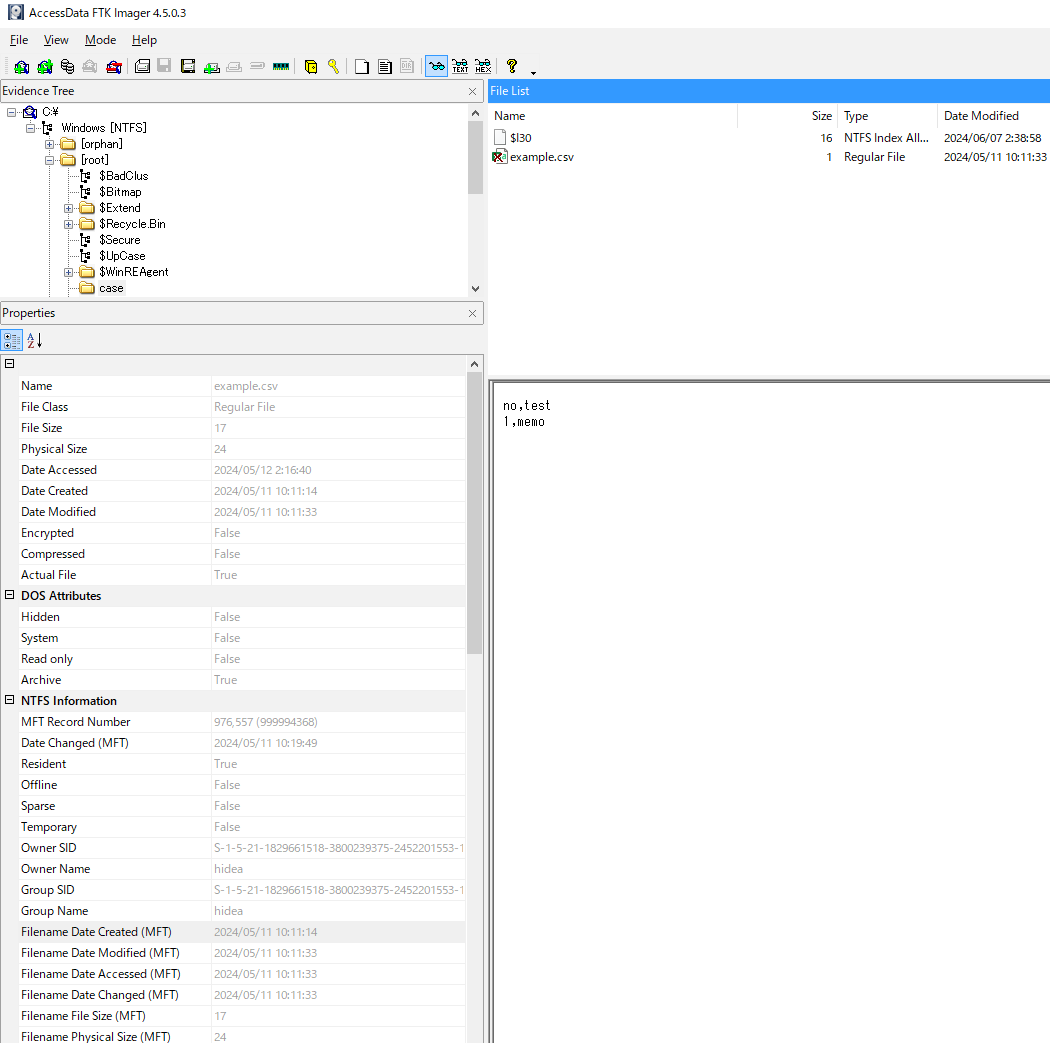Click Evidence Tree scrollbar down arrow

pos(475,289)
